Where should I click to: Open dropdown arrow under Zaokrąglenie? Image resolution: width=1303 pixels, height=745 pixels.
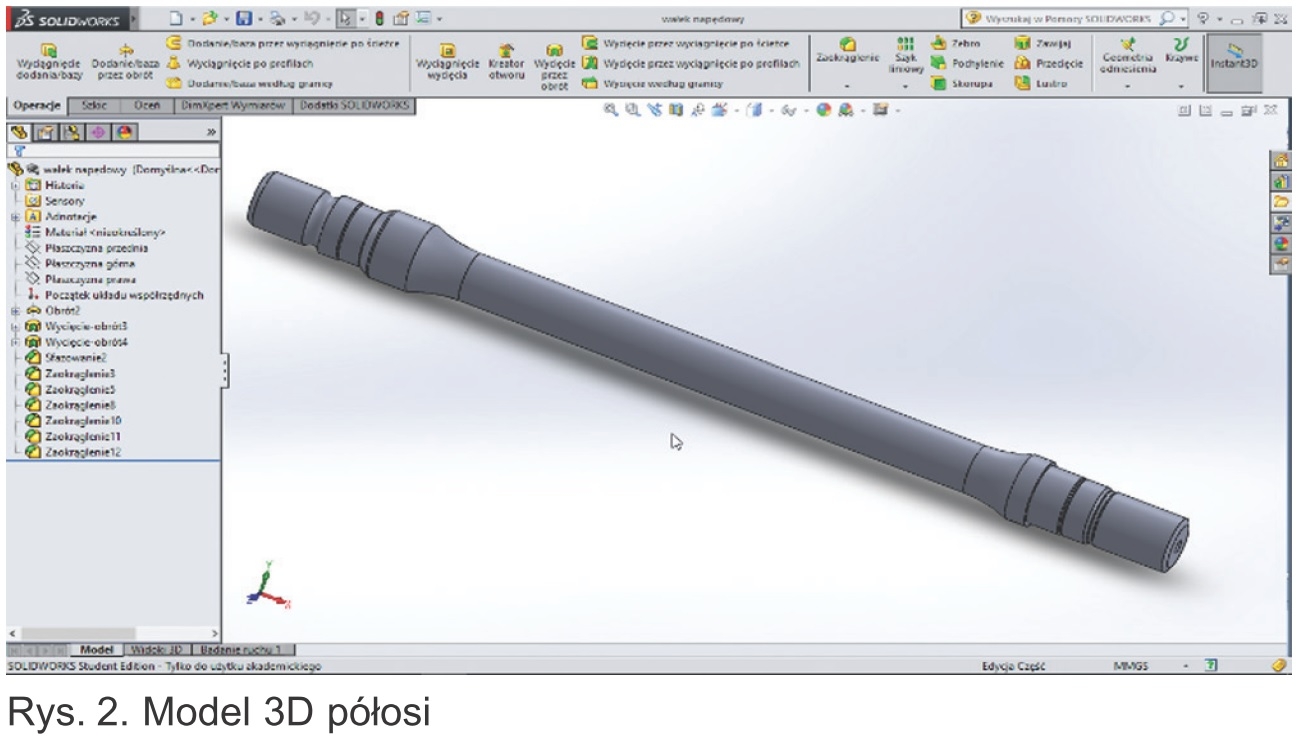coord(848,86)
